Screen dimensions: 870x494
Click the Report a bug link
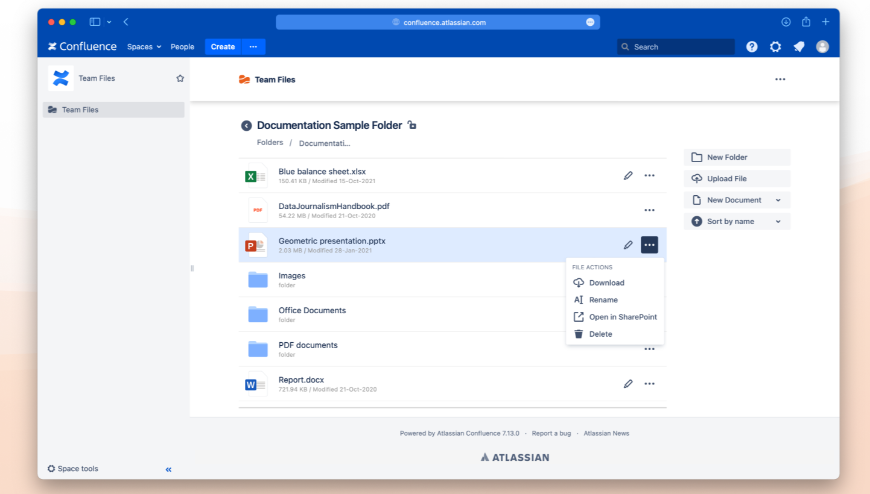coord(551,433)
